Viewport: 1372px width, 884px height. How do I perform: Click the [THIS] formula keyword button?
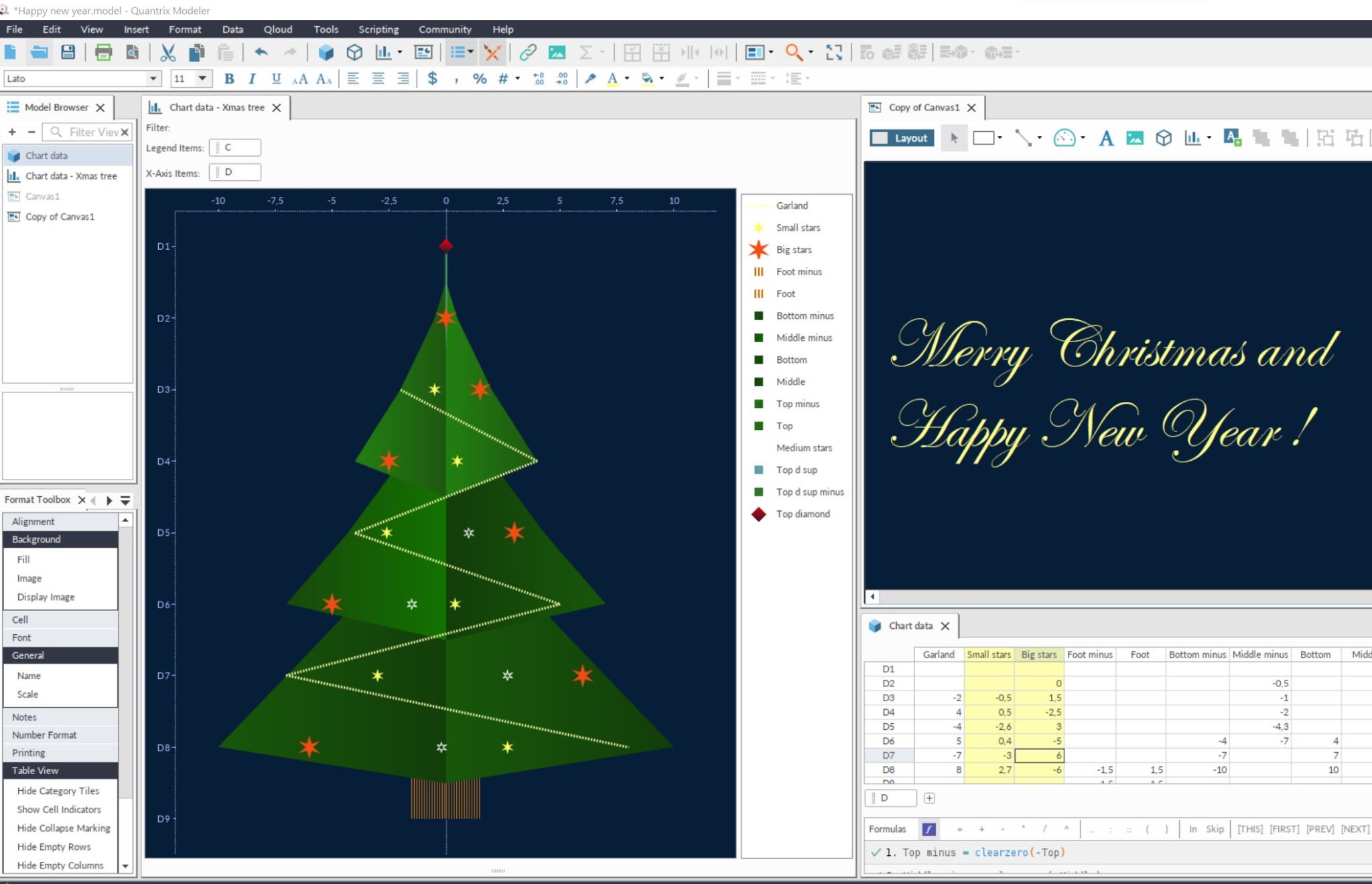pyautogui.click(x=1249, y=829)
